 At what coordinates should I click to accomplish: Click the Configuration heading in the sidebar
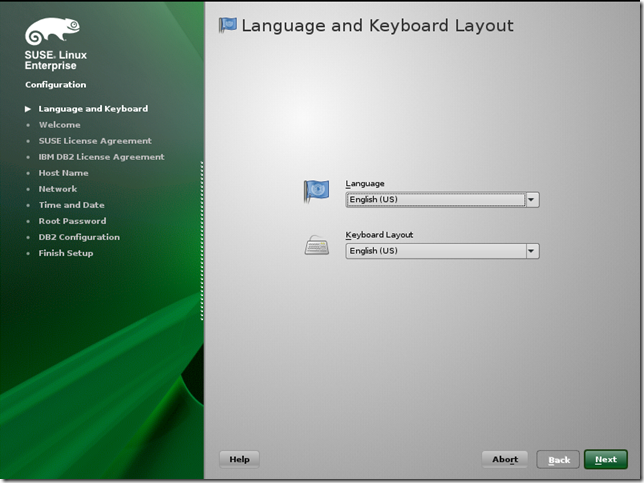(55, 85)
